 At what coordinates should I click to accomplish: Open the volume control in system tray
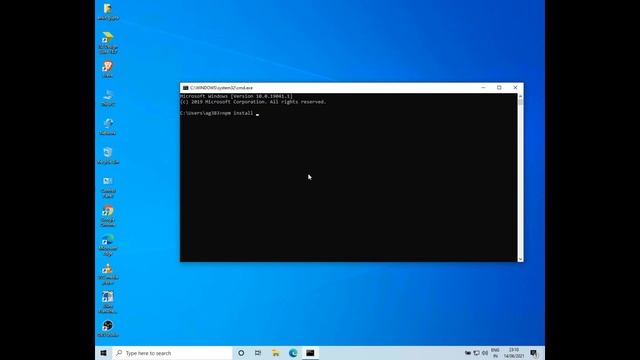[x=485, y=353]
